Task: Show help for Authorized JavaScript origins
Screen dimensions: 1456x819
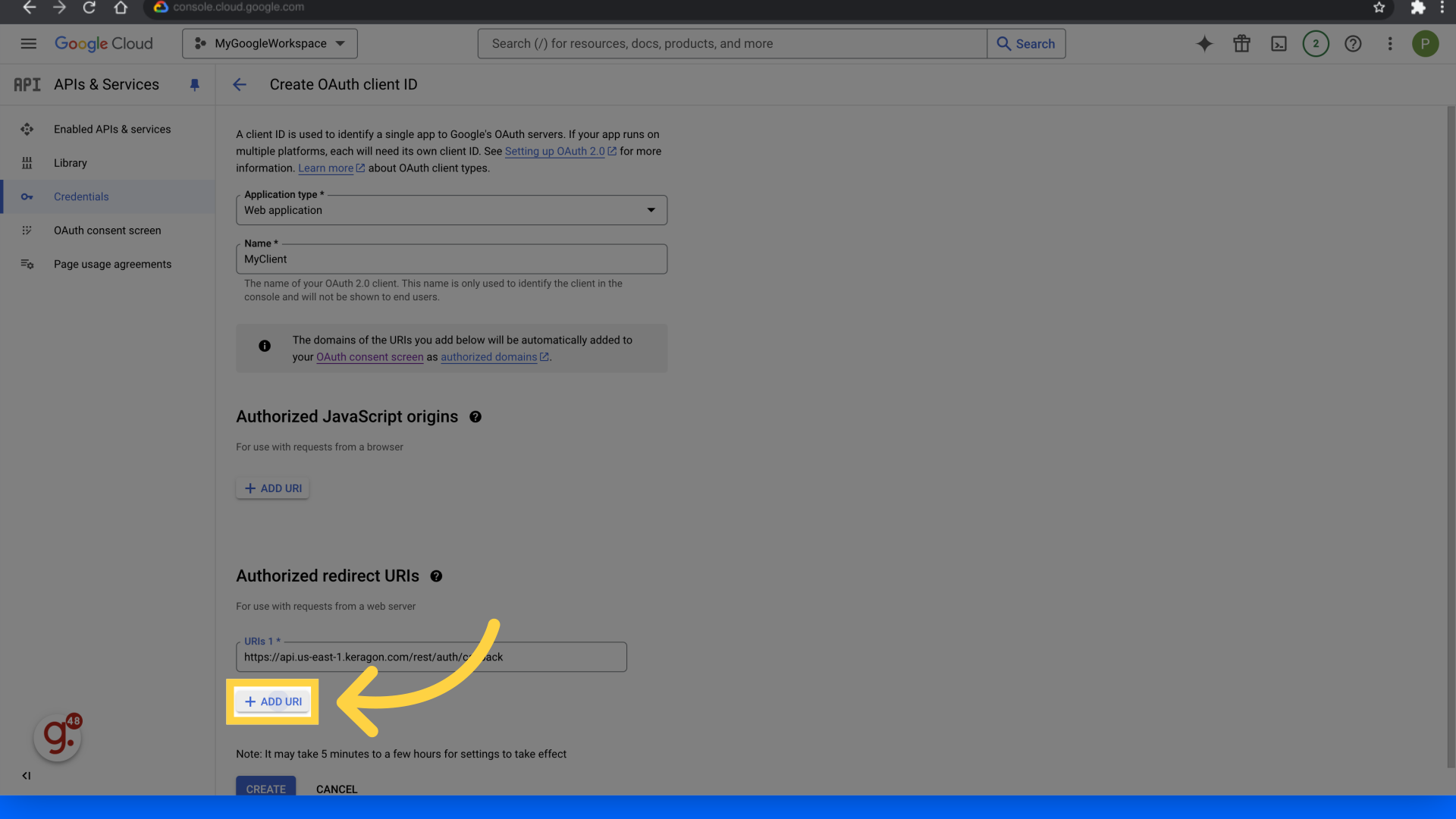Action: (x=475, y=417)
